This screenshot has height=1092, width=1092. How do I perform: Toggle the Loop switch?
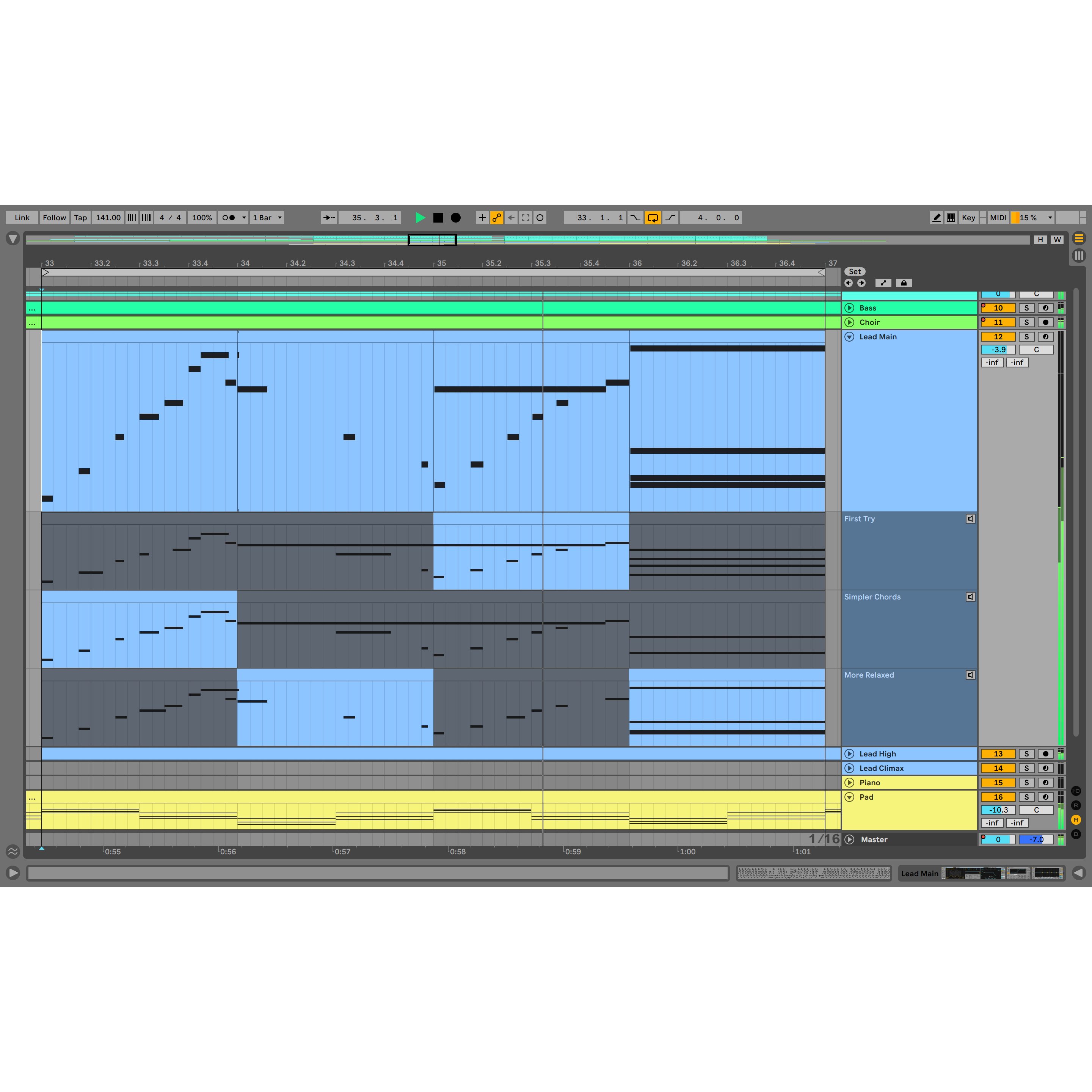652,218
